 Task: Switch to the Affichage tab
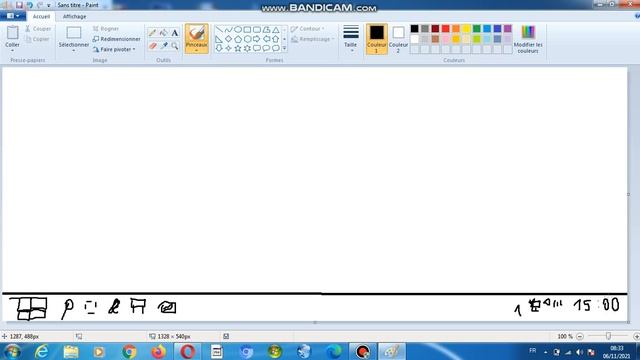[74, 16]
